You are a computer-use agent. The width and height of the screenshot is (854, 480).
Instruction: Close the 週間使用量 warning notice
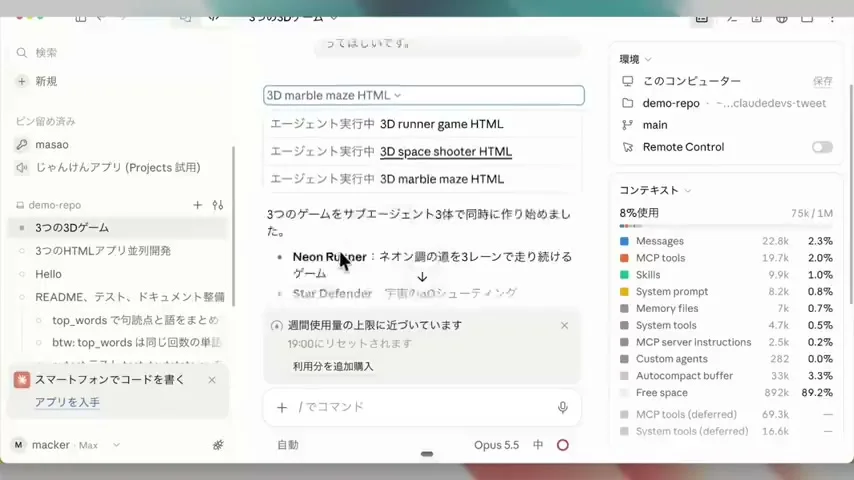click(564, 325)
